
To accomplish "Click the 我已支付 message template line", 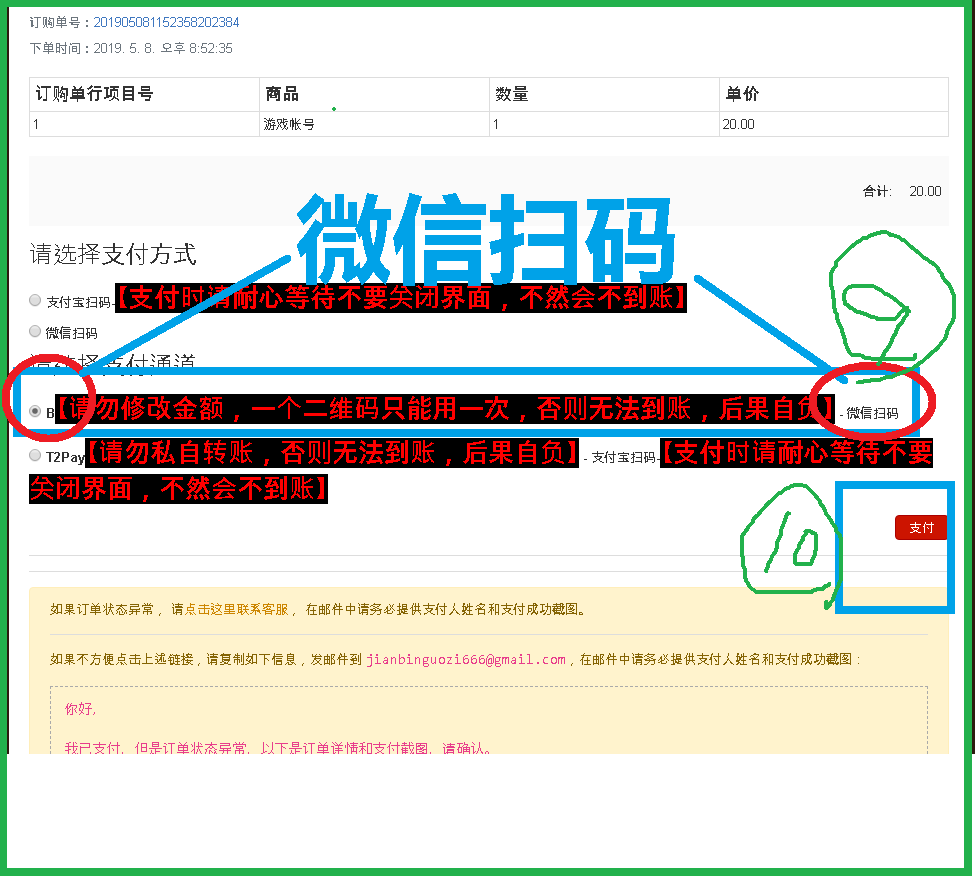I will pyautogui.click(x=279, y=747).
